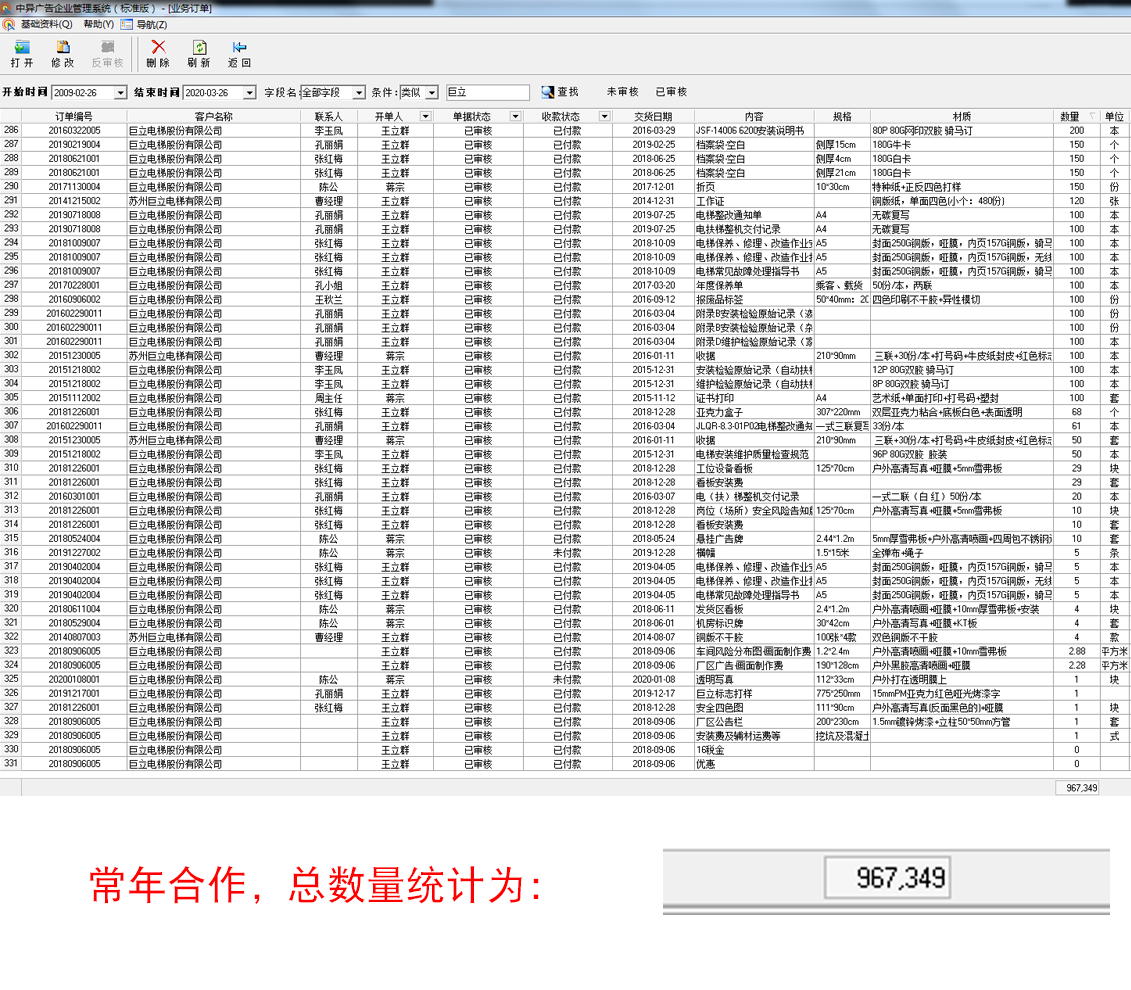Viewport: 1131px width, 990px height.
Task: Click order number 20171130004 in row 290
Action: pos(74,187)
